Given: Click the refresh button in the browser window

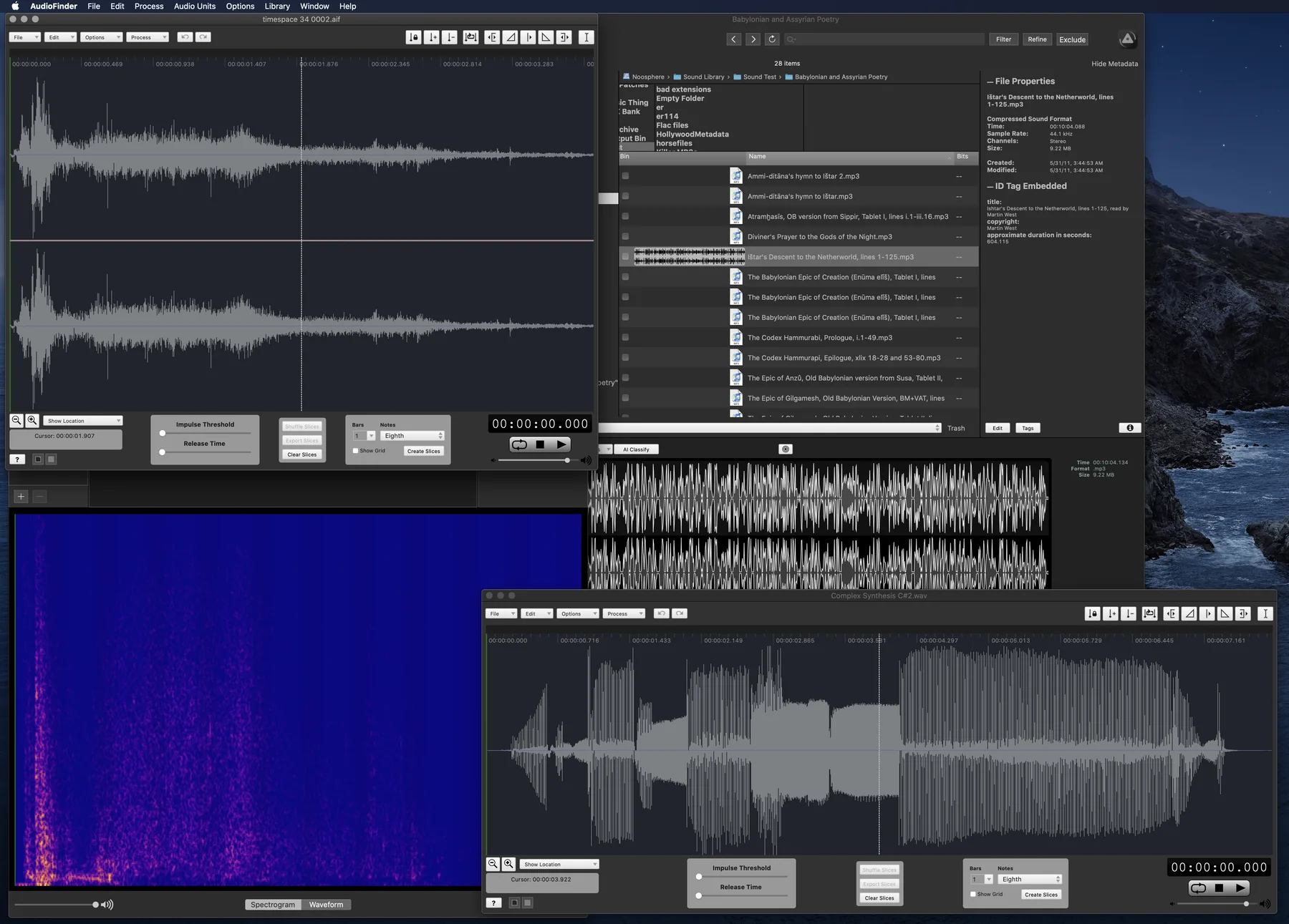Looking at the screenshot, I should 772,39.
